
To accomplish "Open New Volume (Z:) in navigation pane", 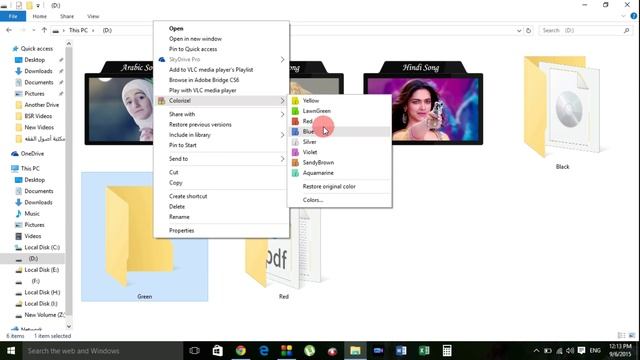I will click(x=44, y=315).
